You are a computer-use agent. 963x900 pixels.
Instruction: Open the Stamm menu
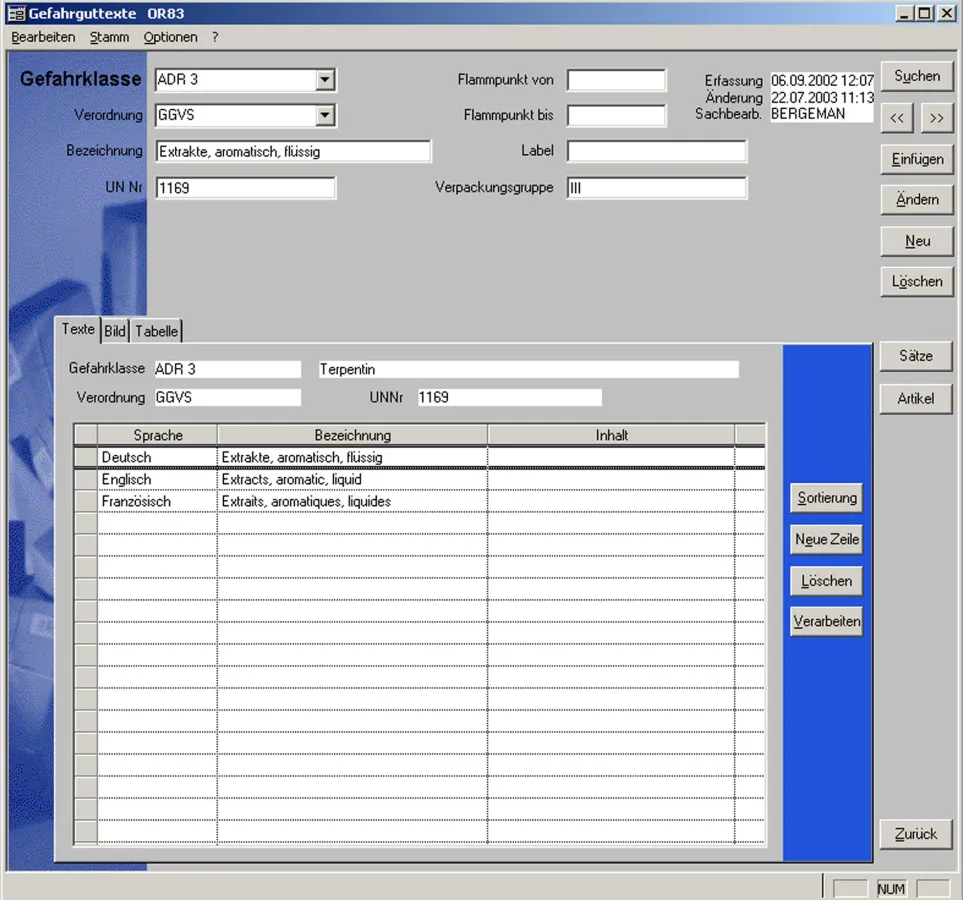click(x=108, y=37)
